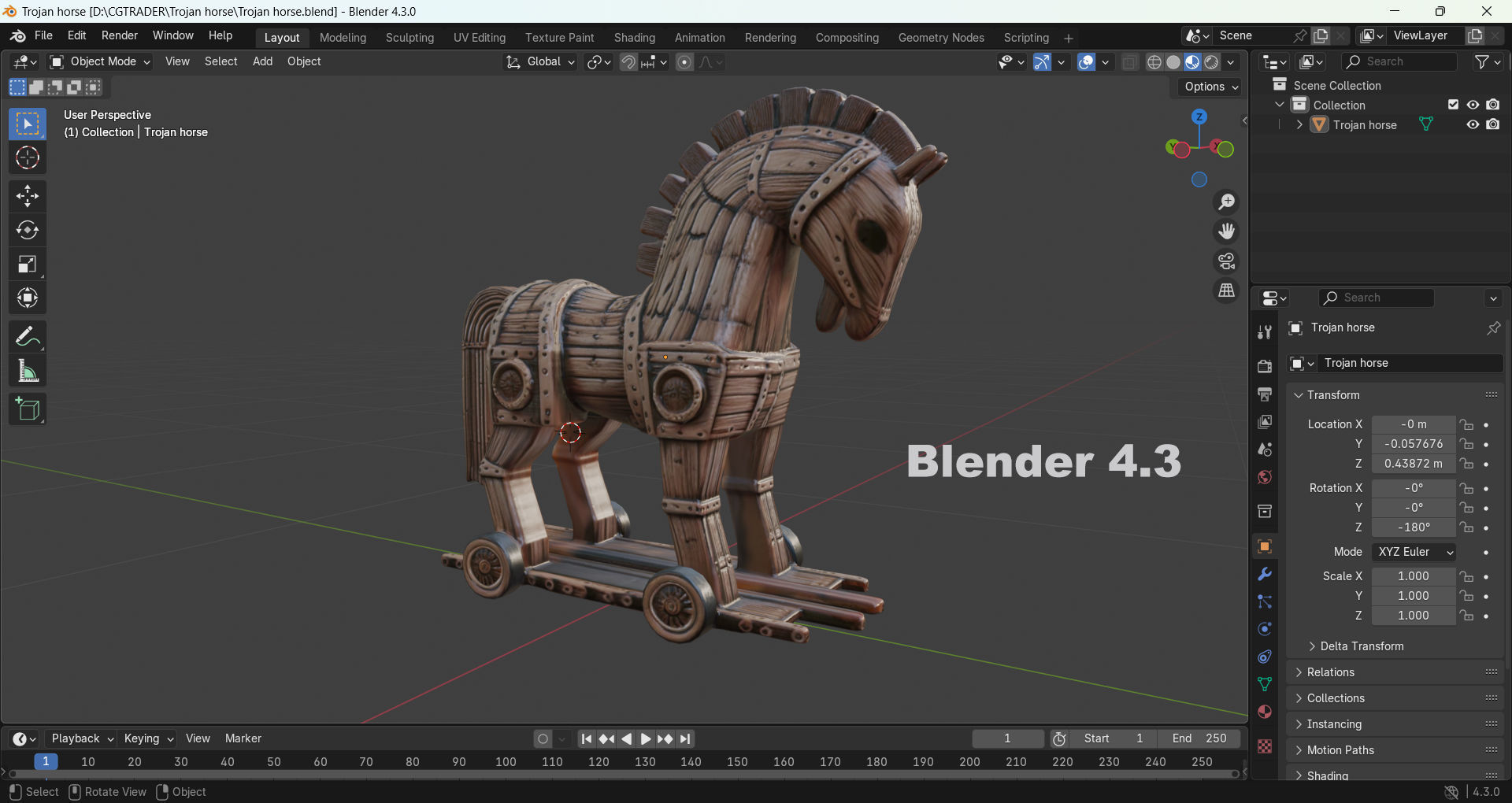Image resolution: width=1512 pixels, height=803 pixels.
Task: Open the Render menu
Action: [x=120, y=35]
